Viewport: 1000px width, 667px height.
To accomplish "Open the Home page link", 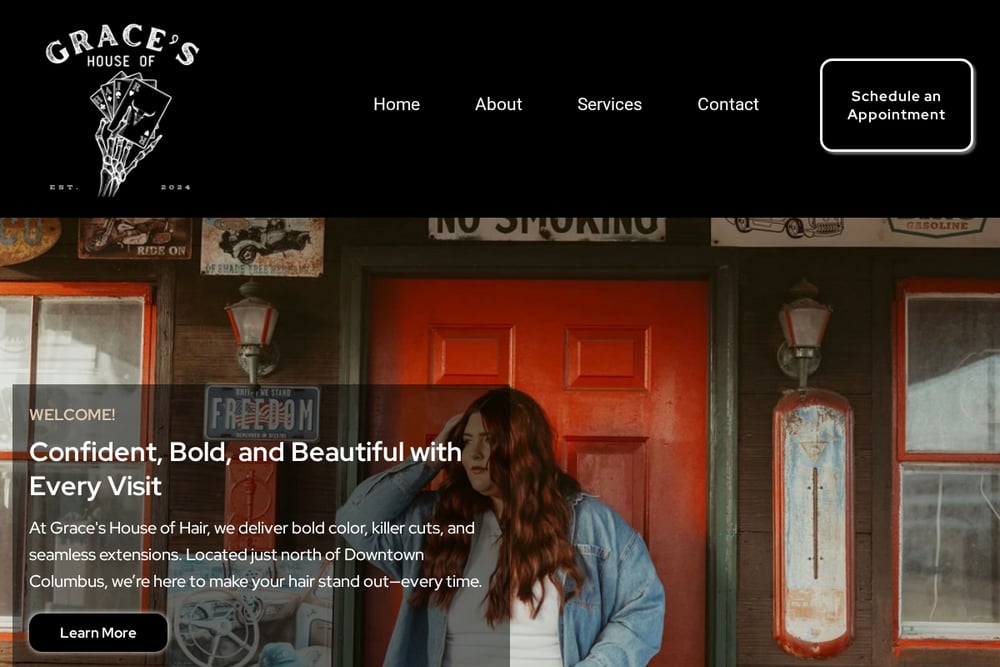I will [x=397, y=105].
